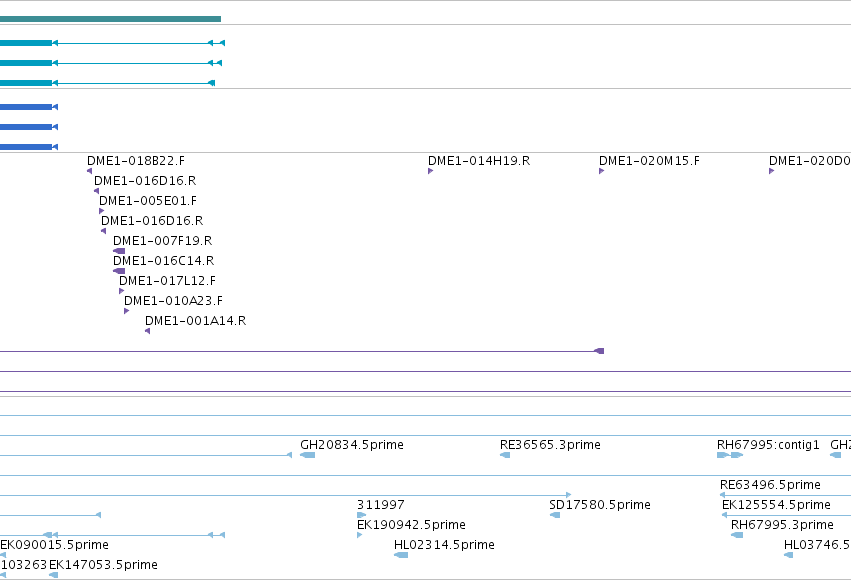Select the DME1-014H19.R label
The image size is (851, 580).
pyautogui.click(x=479, y=161)
